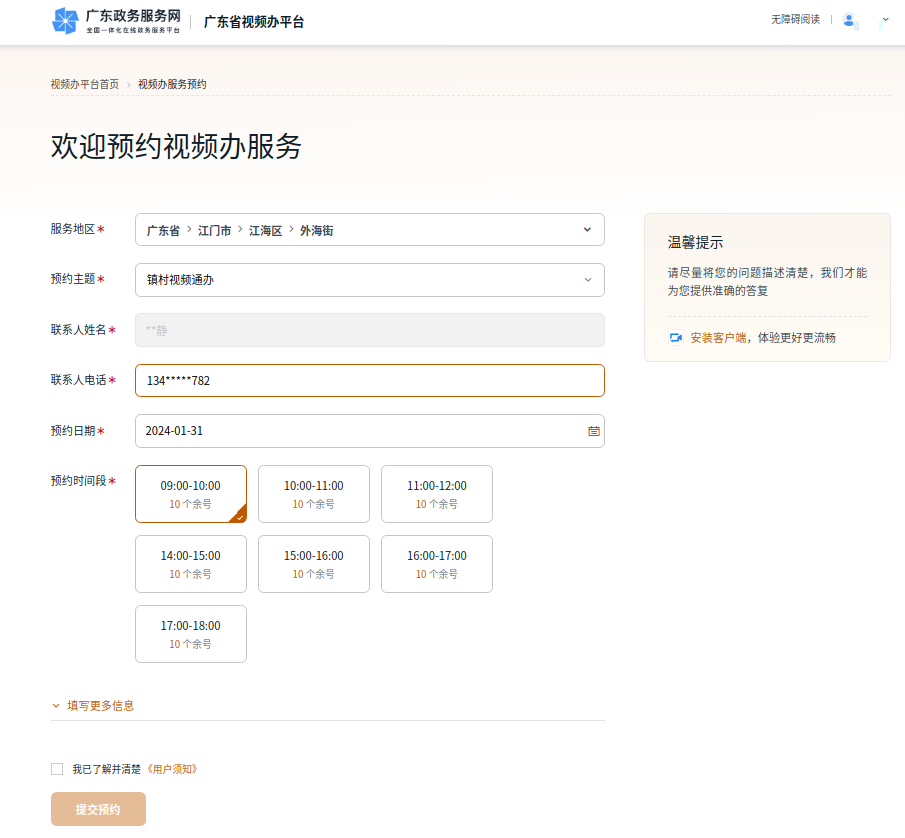
Task: Open the calendar icon in date field
Action: tap(593, 431)
